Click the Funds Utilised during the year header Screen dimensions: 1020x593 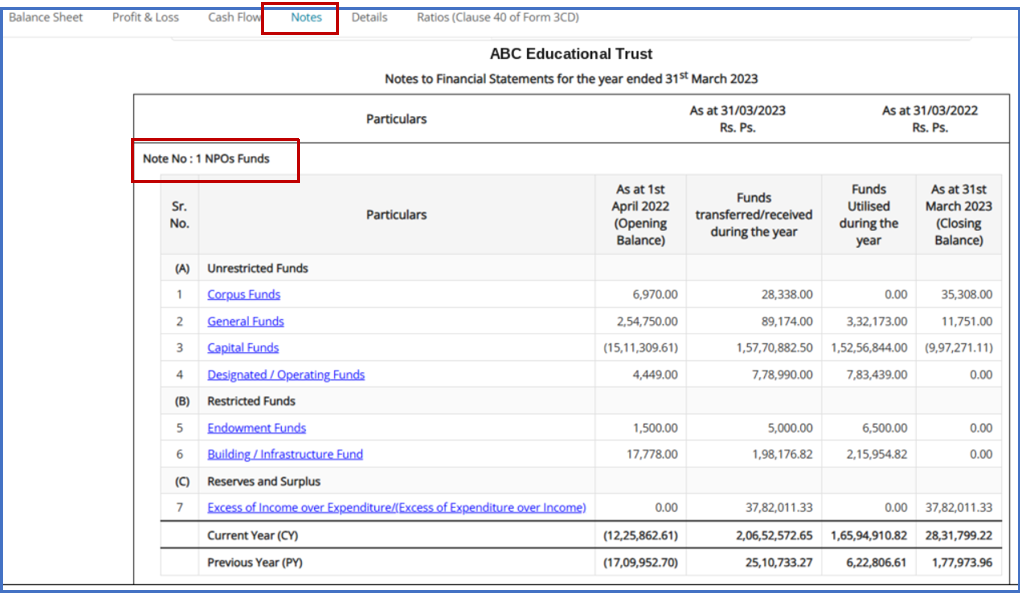point(868,215)
